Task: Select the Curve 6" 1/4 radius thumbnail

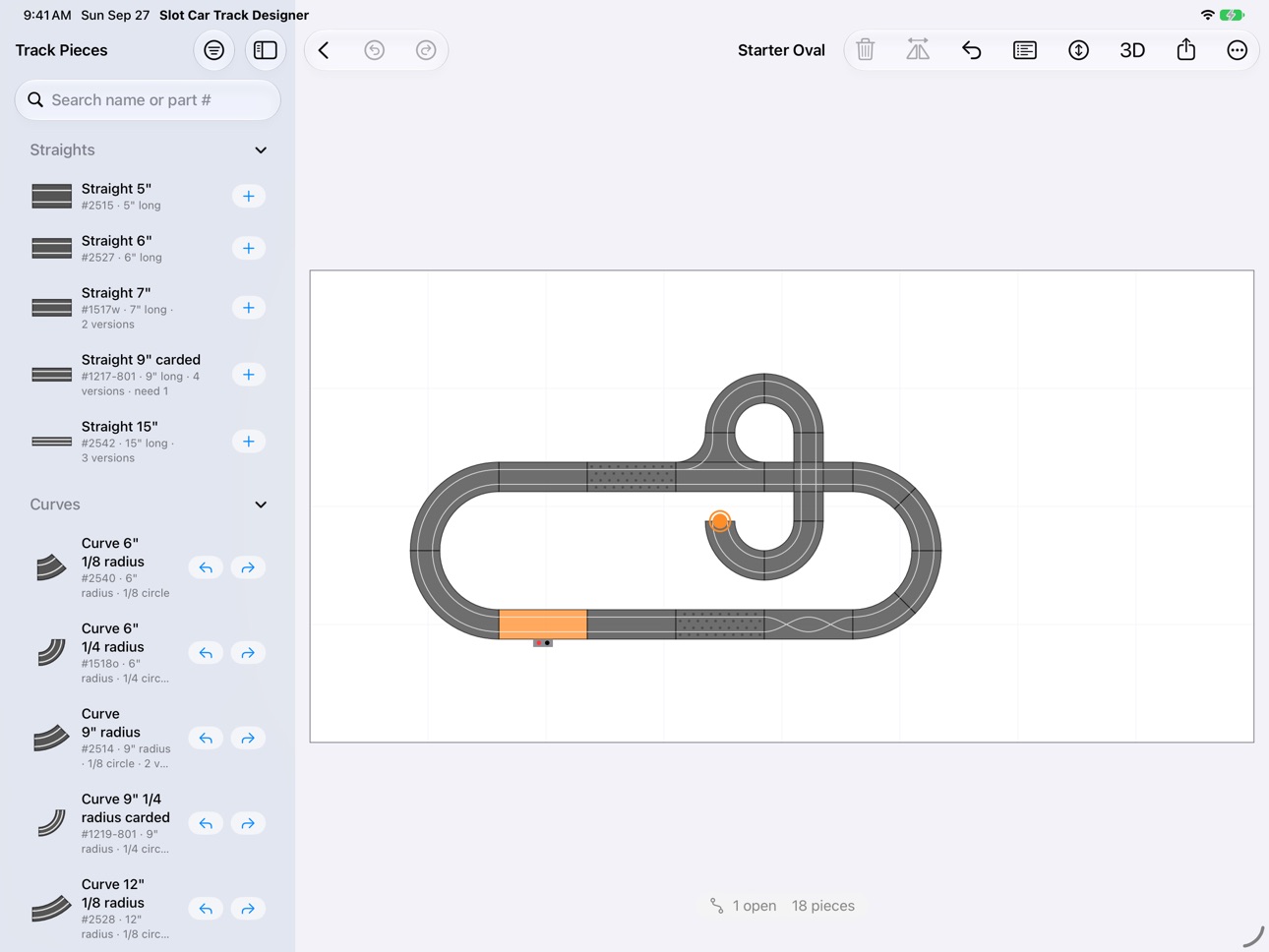Action: 51,652
